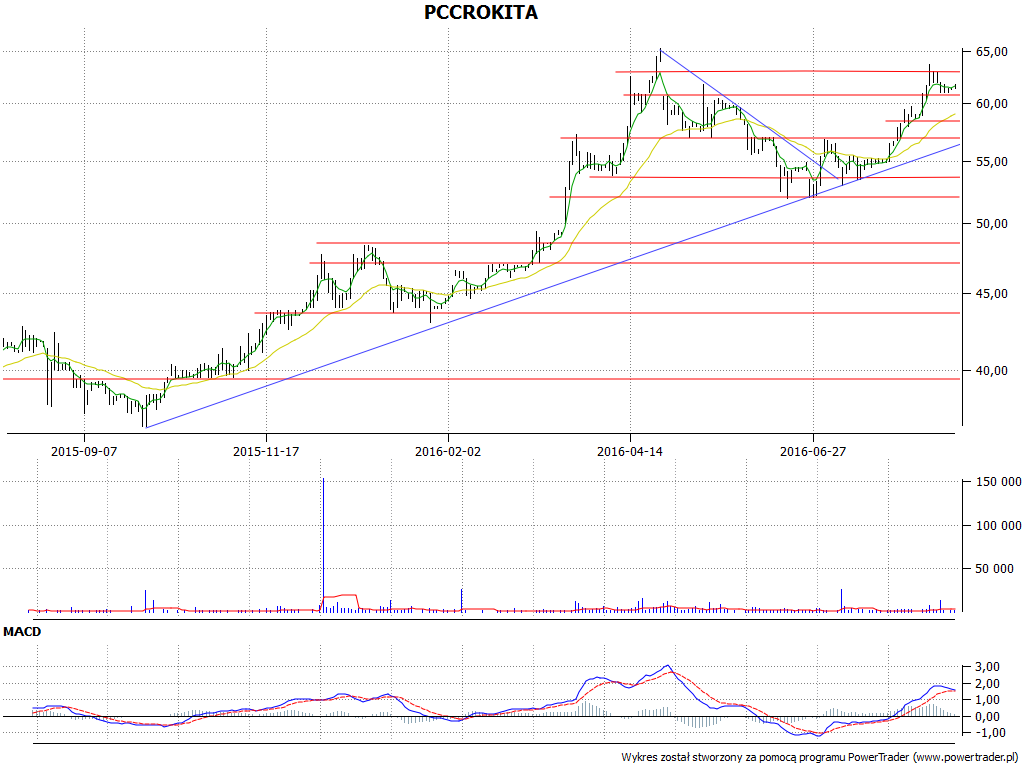Viewport: 1024px width, 768px height.
Task: Click the PowerTrader attribution text in footer
Action: point(822,758)
